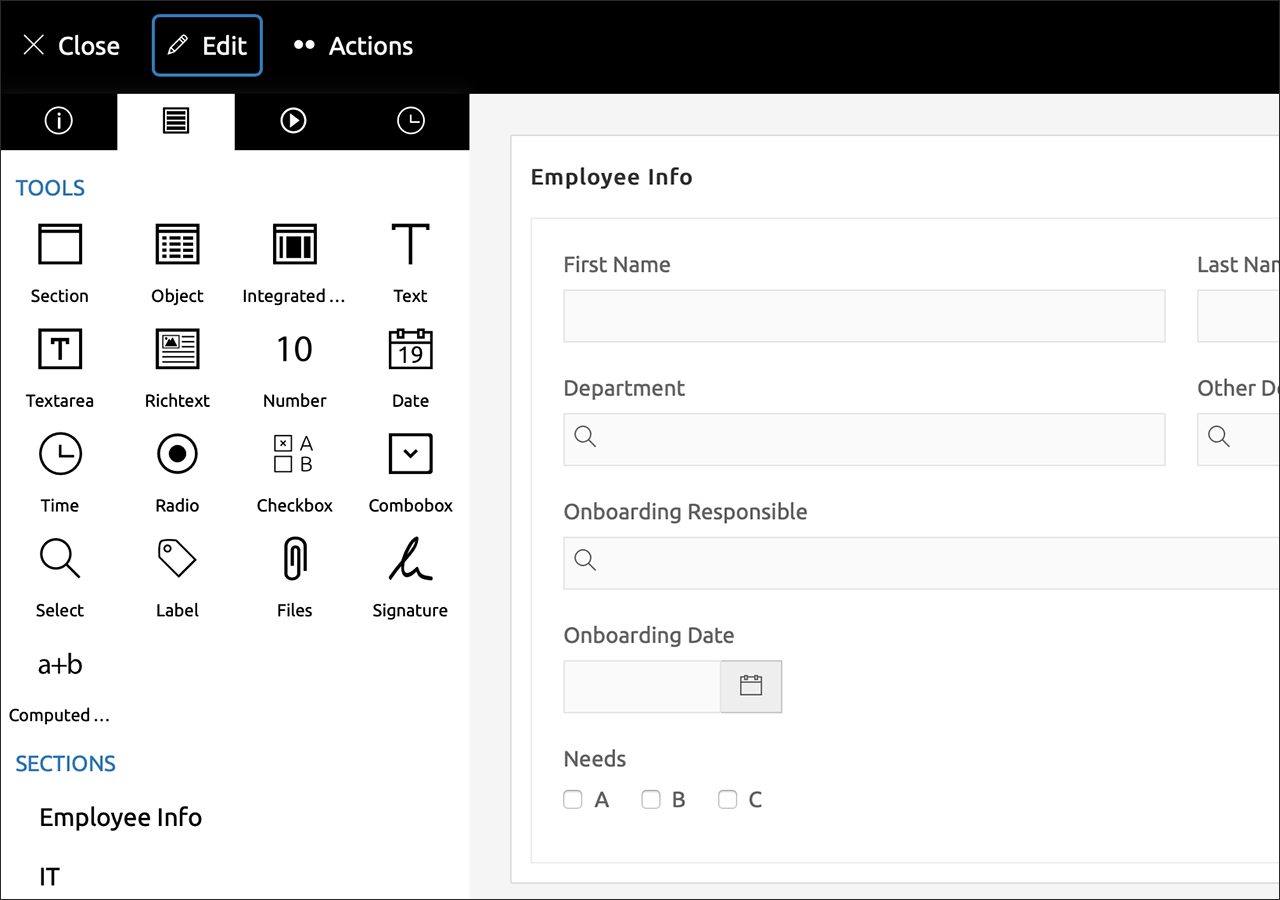The width and height of the screenshot is (1280, 900).
Task: Click the Radio tool icon
Action: coord(177,454)
